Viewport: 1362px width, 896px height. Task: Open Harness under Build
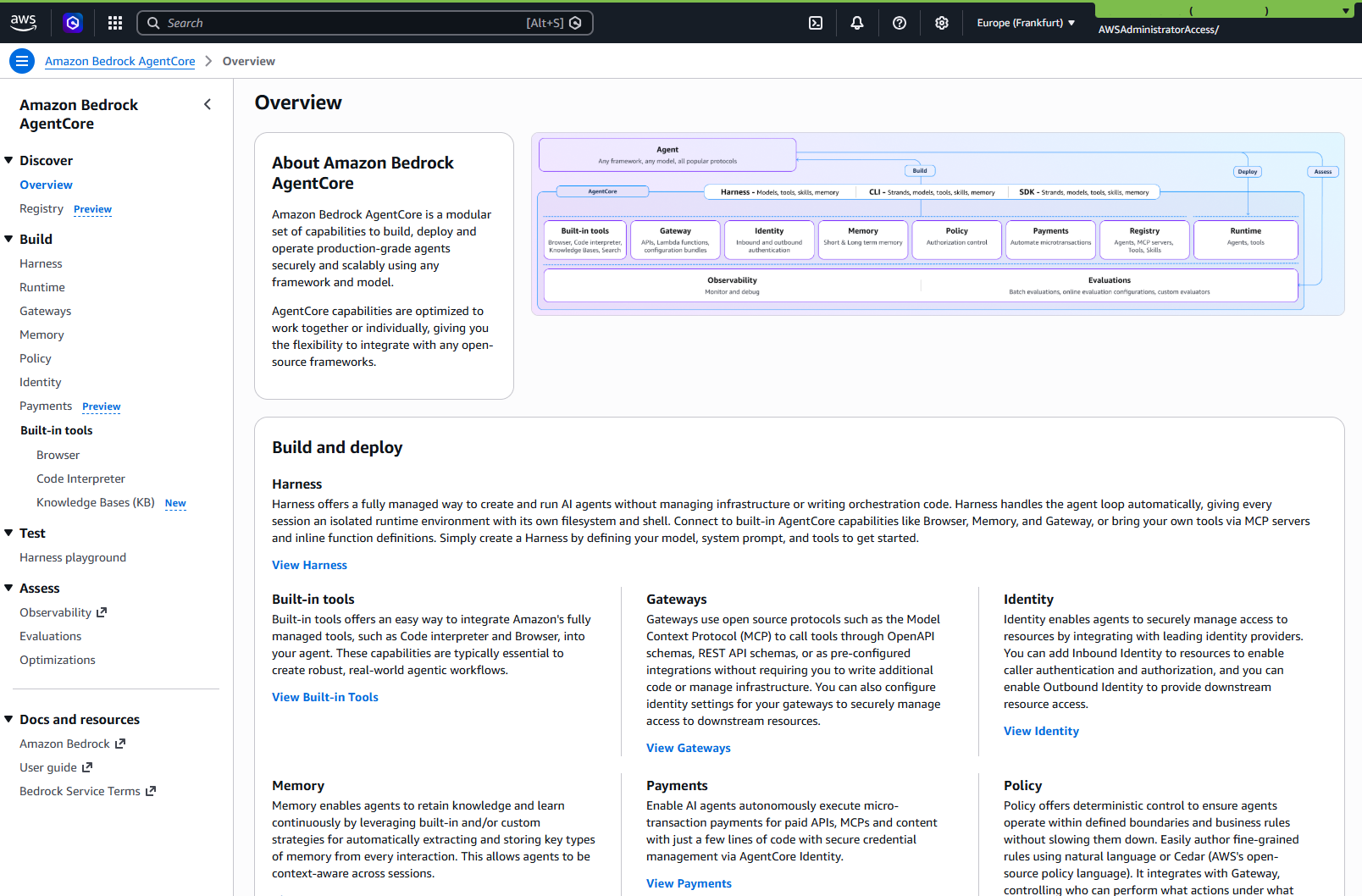click(x=41, y=263)
